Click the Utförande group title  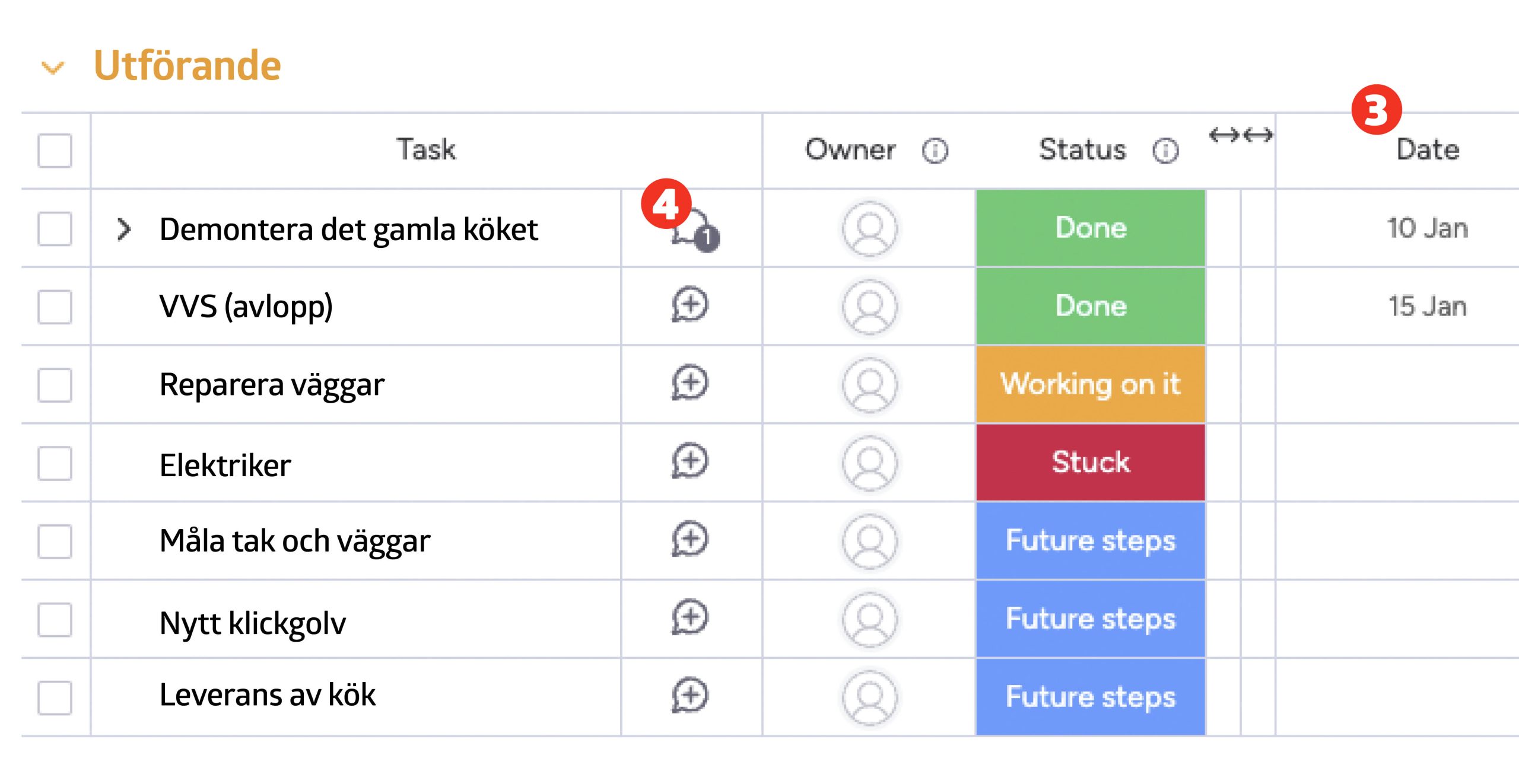(188, 65)
